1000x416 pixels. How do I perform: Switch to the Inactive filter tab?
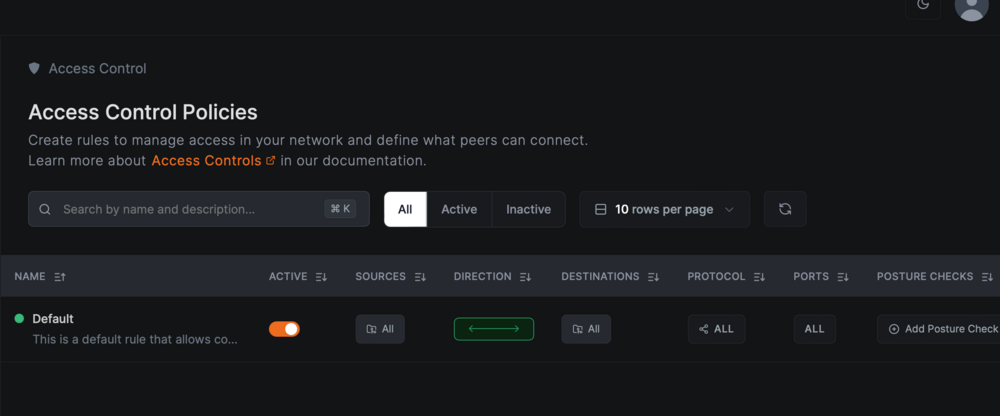[x=528, y=209]
